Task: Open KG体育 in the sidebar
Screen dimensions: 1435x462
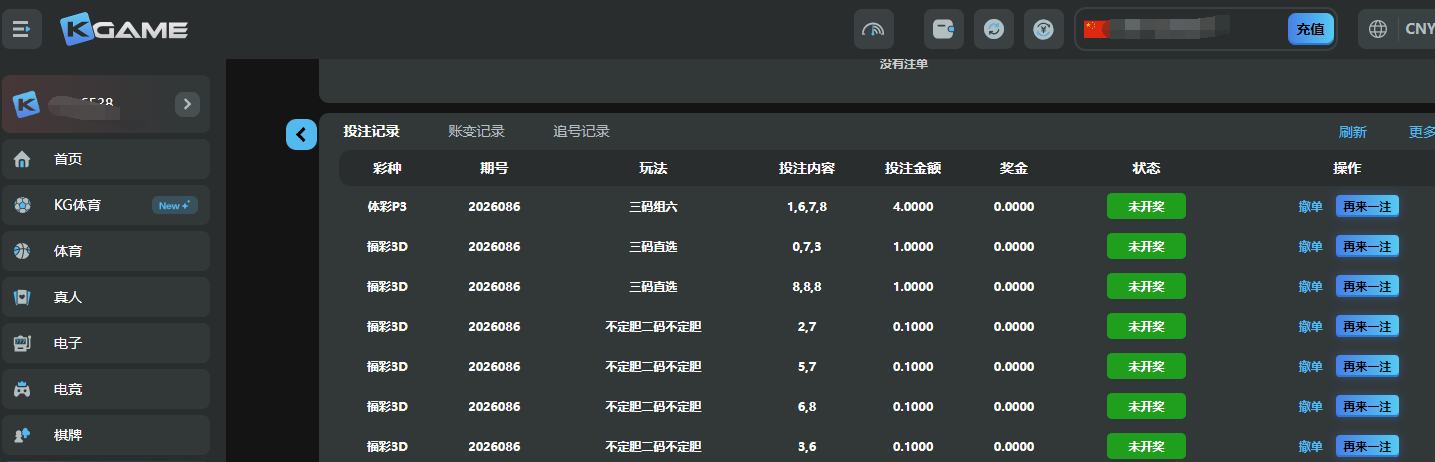Action: tap(105, 205)
